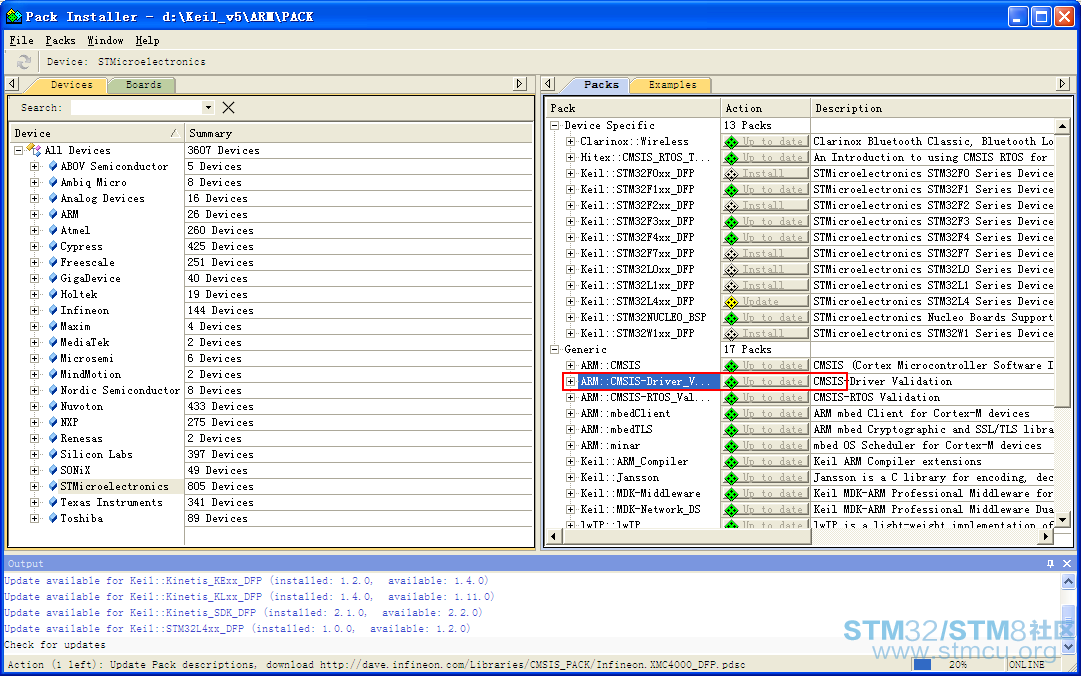Click the Action column header

pos(765,108)
